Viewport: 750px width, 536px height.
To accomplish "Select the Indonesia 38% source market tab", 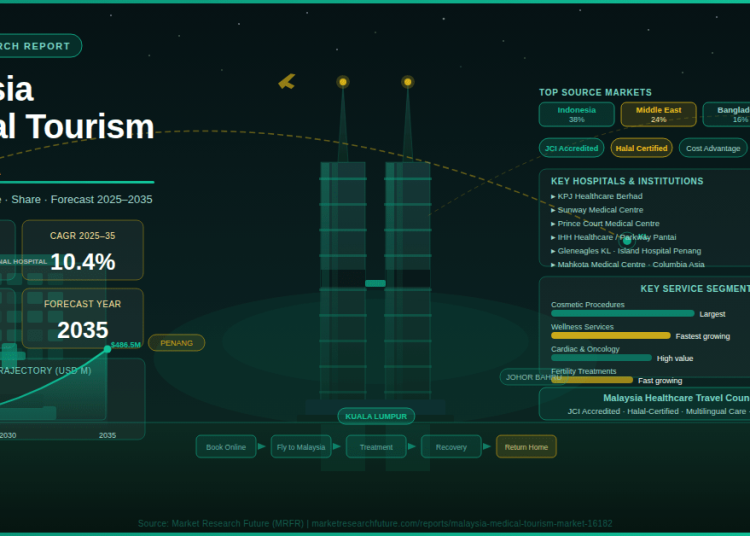I will click(576, 114).
